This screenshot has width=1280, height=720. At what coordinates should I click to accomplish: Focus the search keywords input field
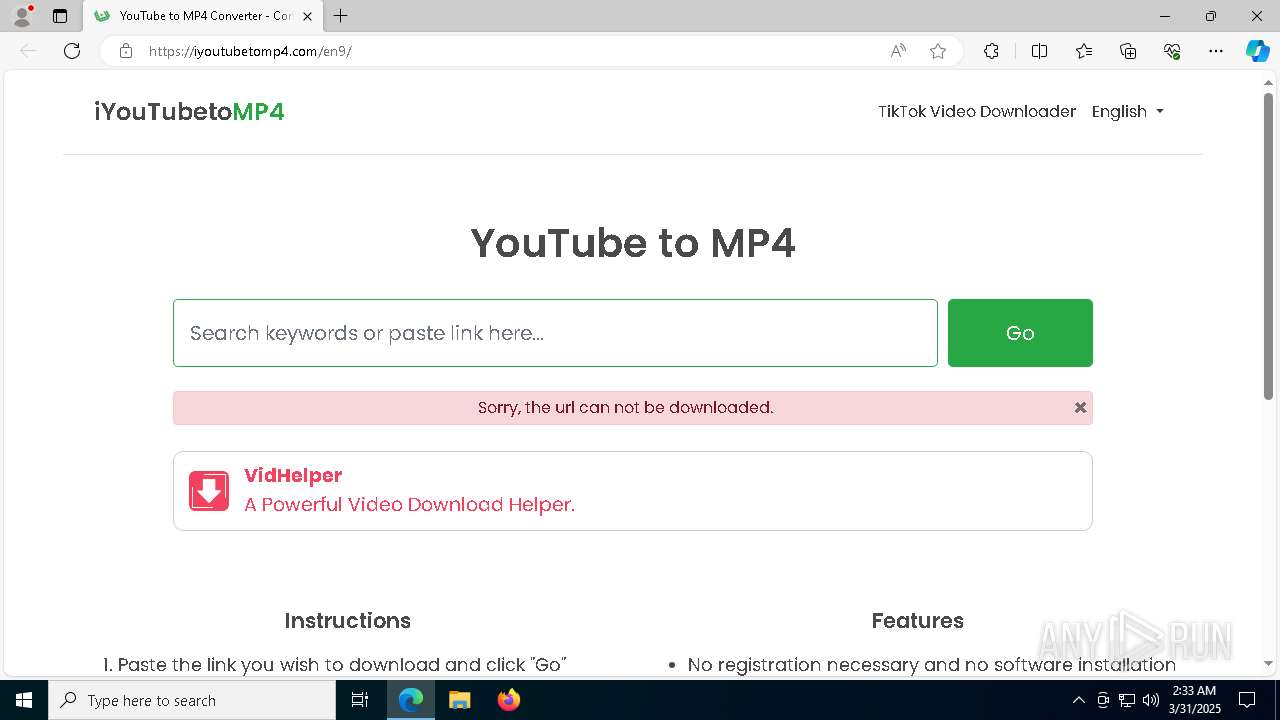555,333
